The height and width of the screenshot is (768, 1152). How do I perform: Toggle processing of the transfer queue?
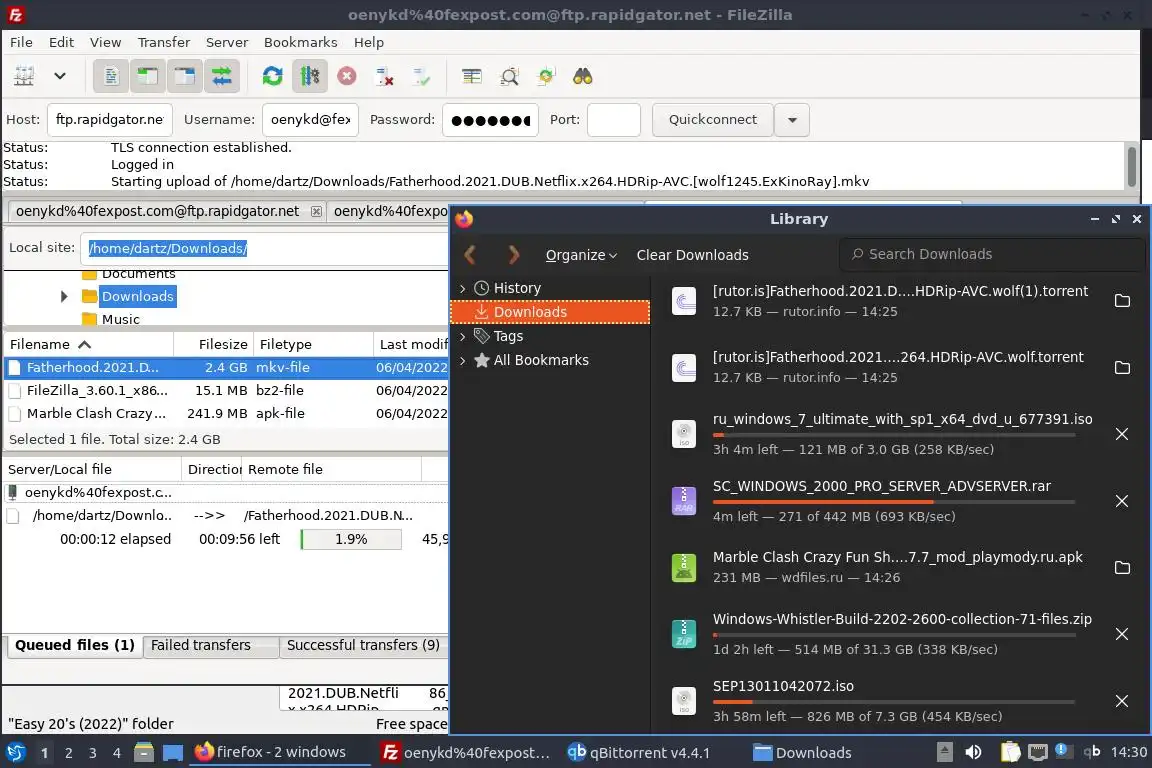tap(309, 76)
